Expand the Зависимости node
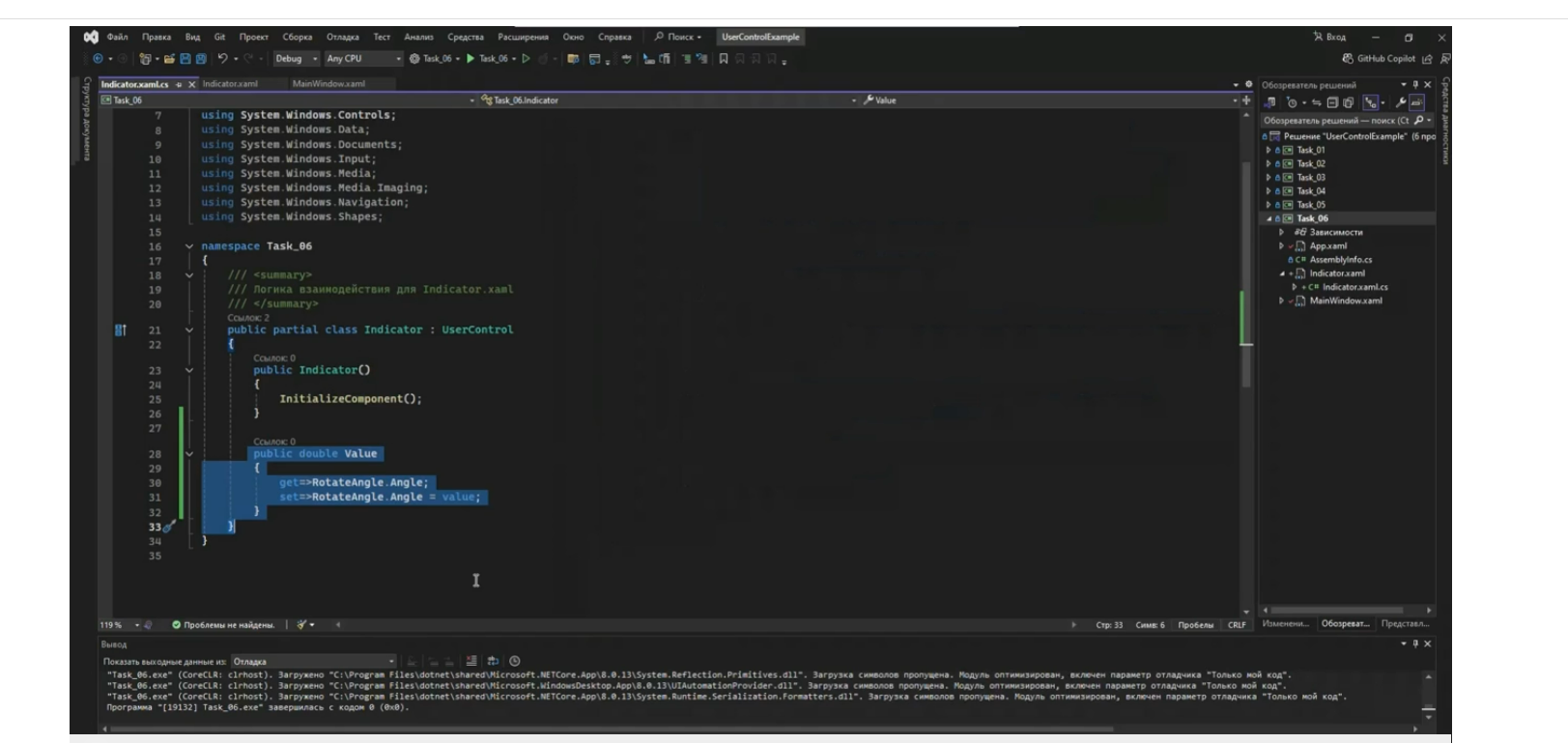1568x743 pixels. pyautogui.click(x=1281, y=232)
